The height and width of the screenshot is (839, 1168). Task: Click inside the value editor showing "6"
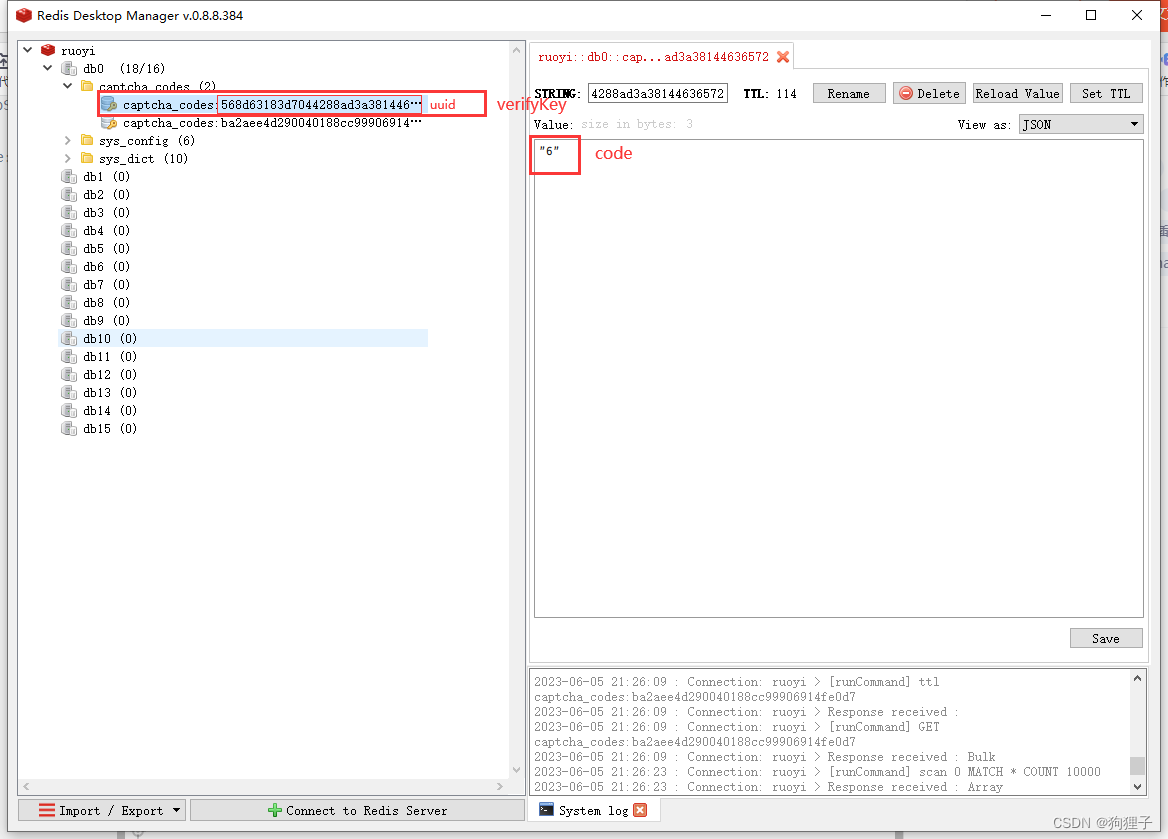coord(839,379)
